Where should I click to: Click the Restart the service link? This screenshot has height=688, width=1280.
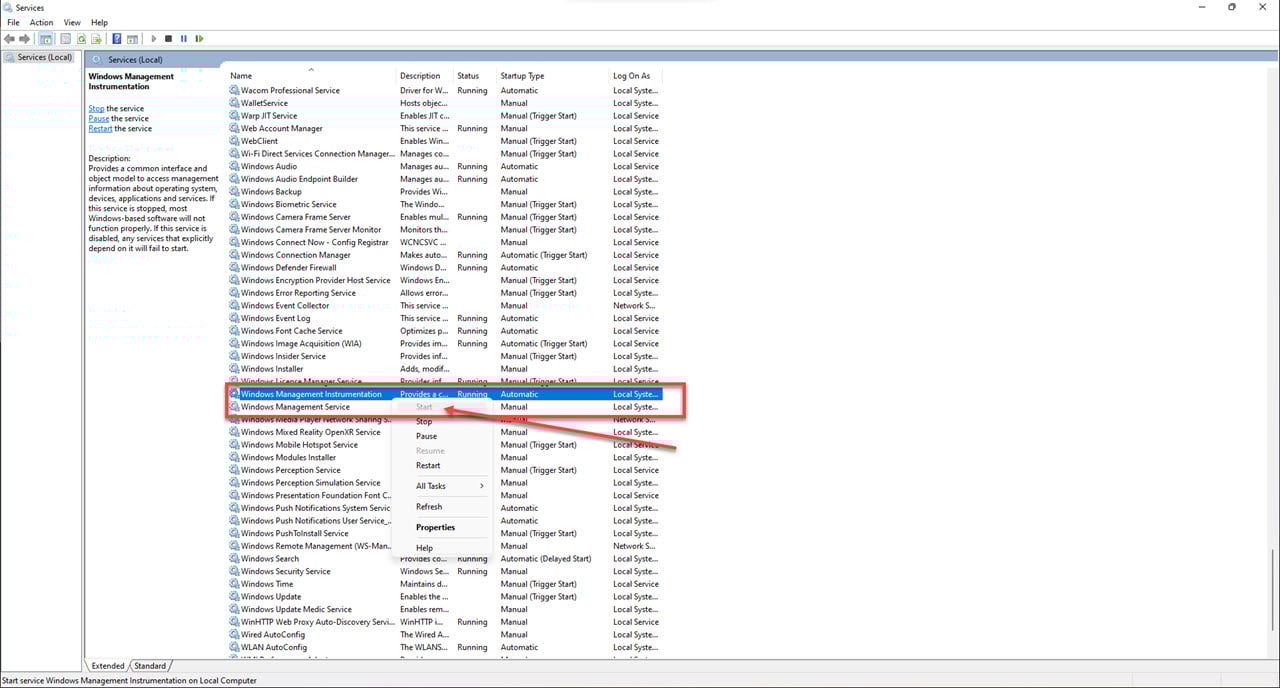click(100, 128)
